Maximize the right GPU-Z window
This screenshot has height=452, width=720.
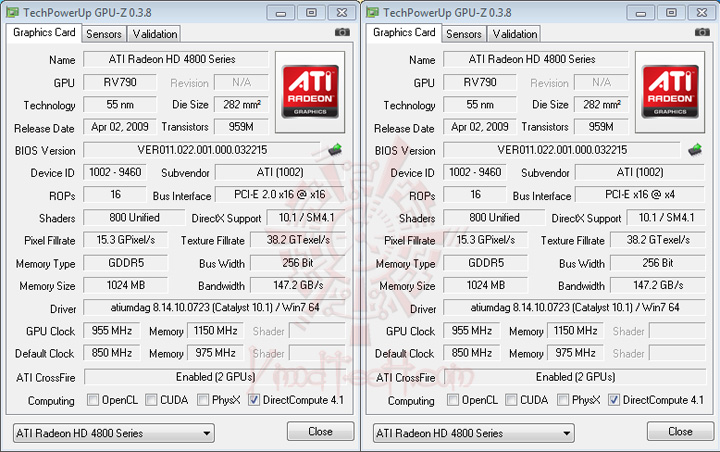pyautogui.click(x=671, y=13)
